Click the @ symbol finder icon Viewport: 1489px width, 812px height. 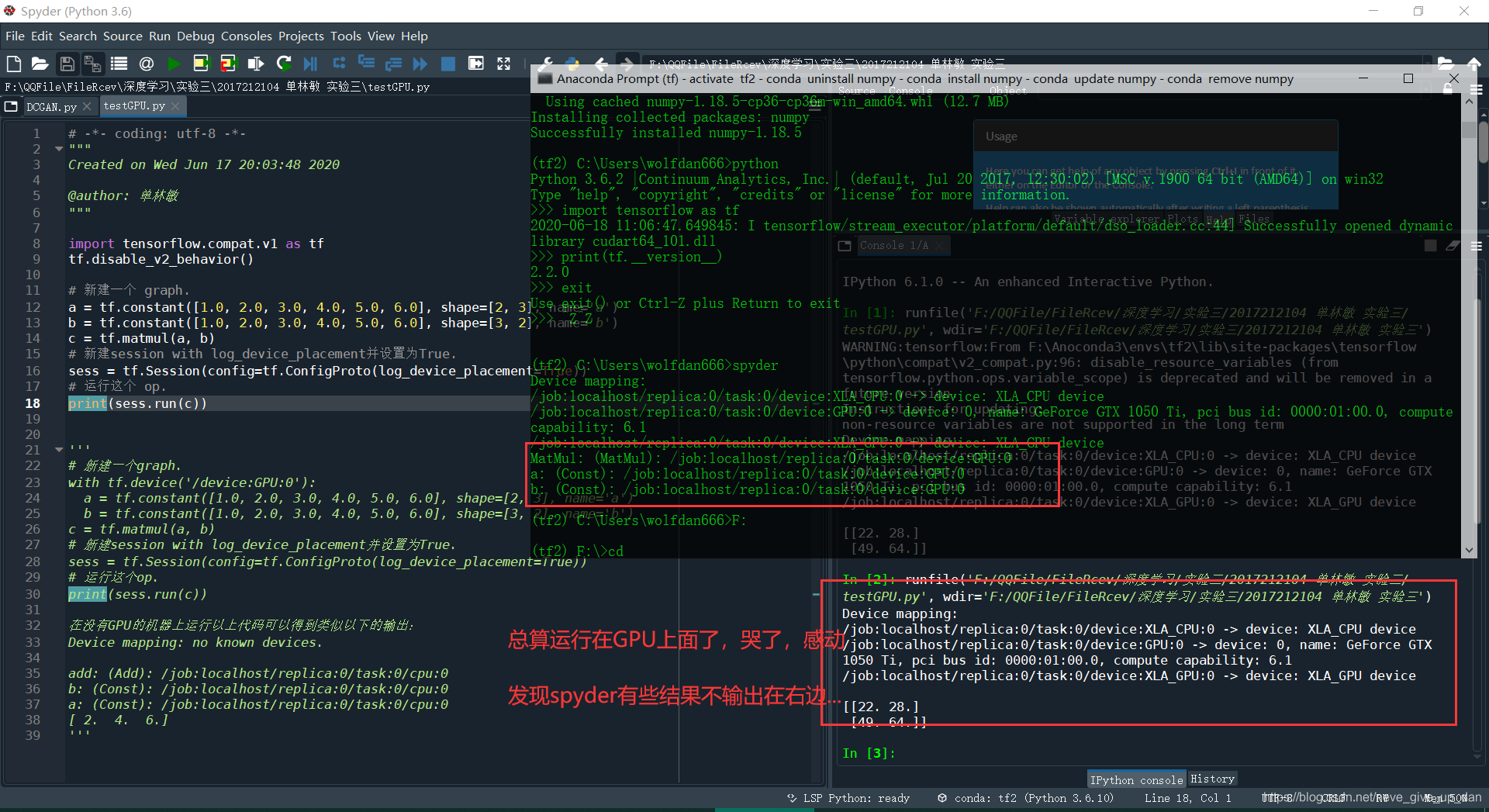[146, 64]
